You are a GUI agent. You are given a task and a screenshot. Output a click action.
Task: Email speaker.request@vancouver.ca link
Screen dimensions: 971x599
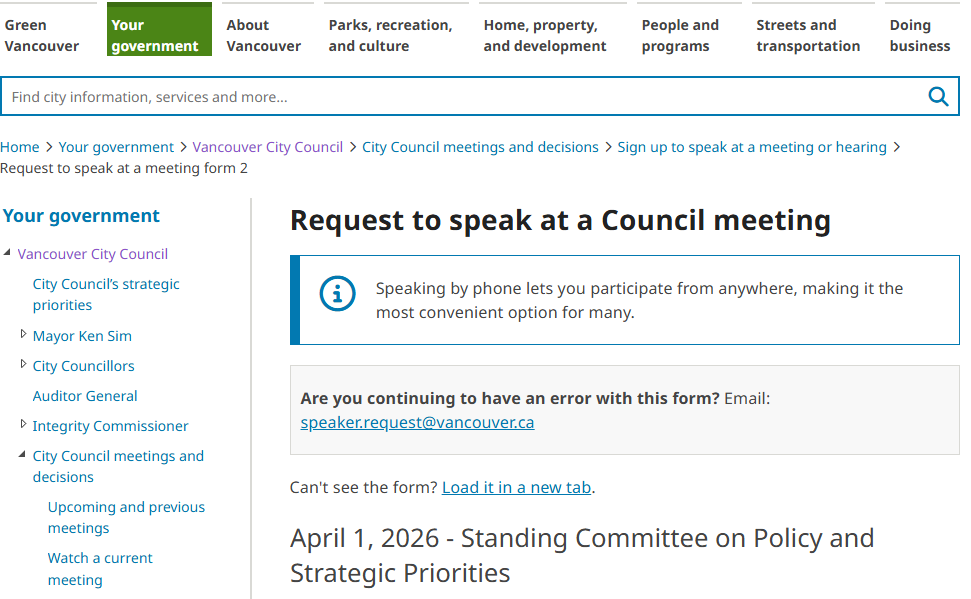click(417, 422)
